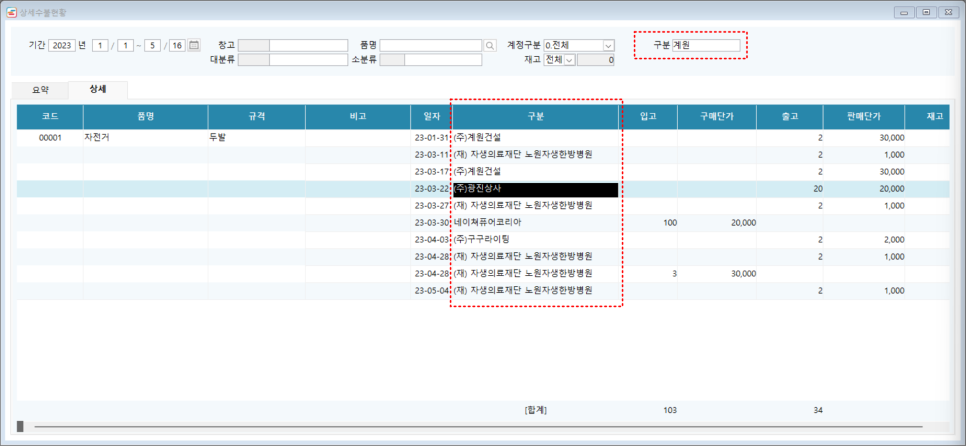The image size is (966, 446).
Task: Open the calendar date picker icon
Action: (194, 45)
